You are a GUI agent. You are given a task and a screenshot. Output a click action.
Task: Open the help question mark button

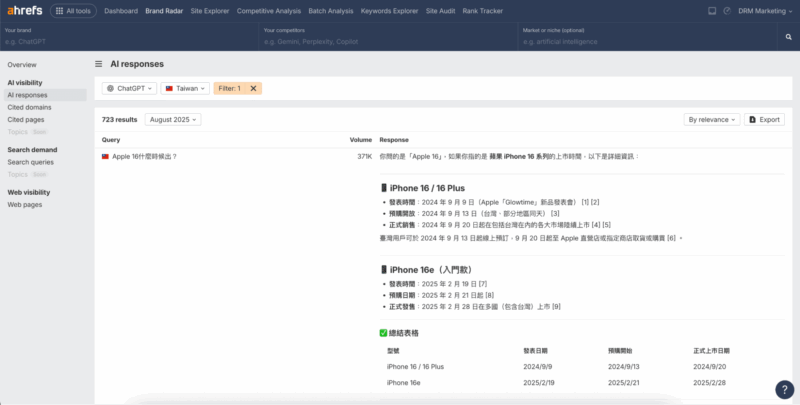[785, 390]
